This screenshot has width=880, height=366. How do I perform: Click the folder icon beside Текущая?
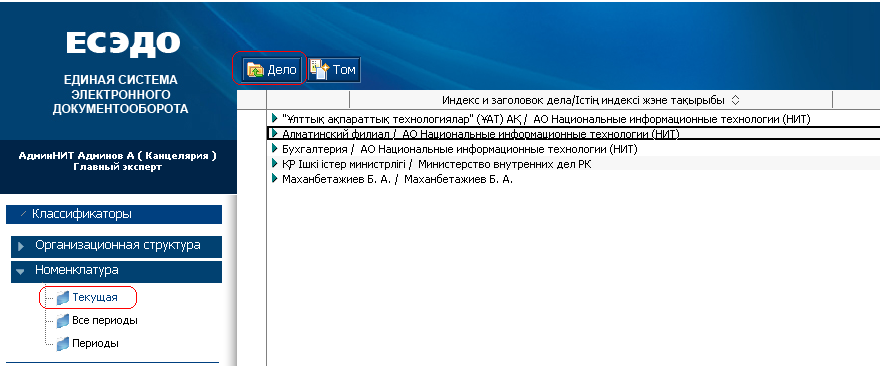(x=63, y=298)
